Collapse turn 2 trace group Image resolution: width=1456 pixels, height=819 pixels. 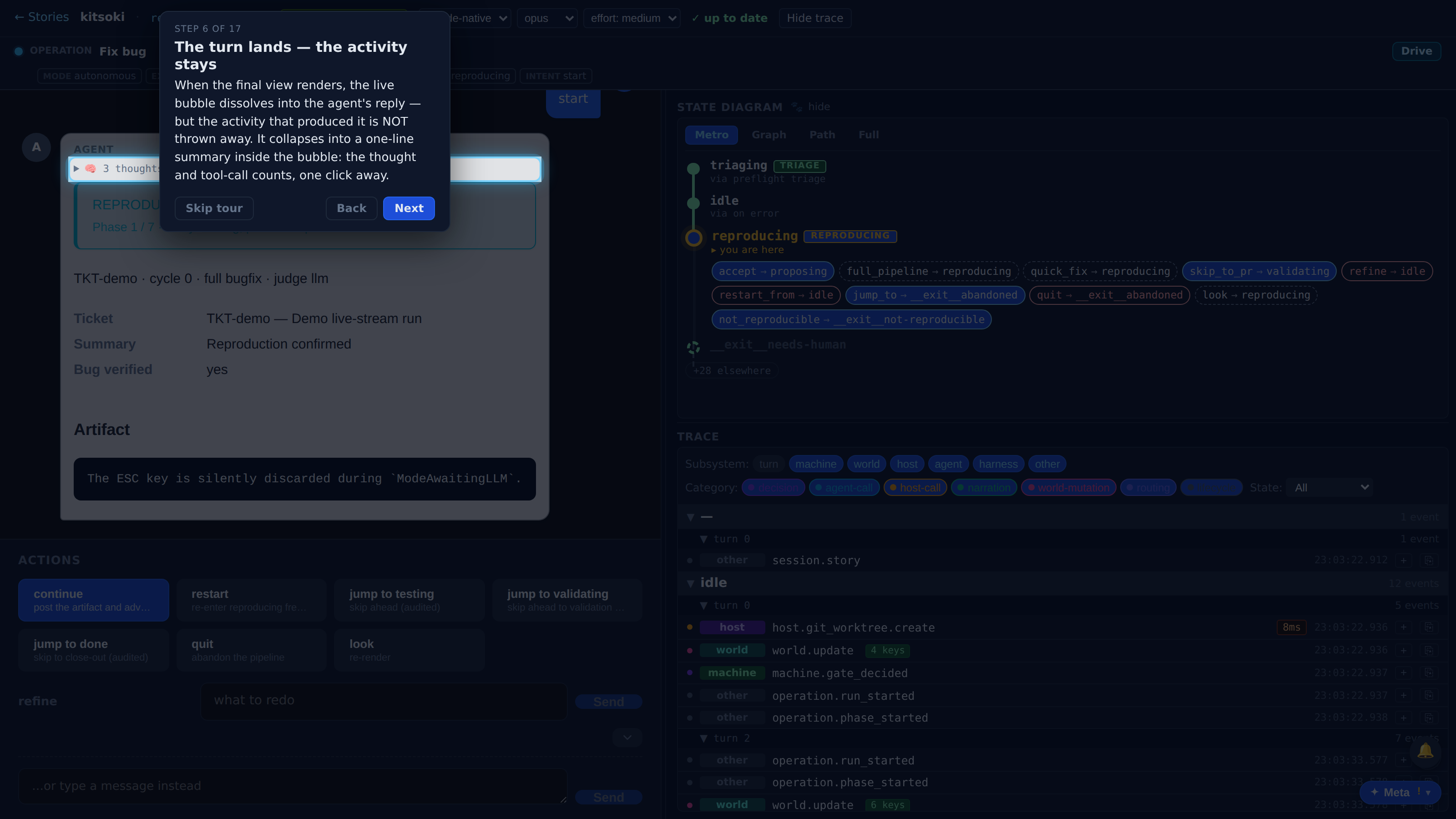pyautogui.click(x=704, y=738)
